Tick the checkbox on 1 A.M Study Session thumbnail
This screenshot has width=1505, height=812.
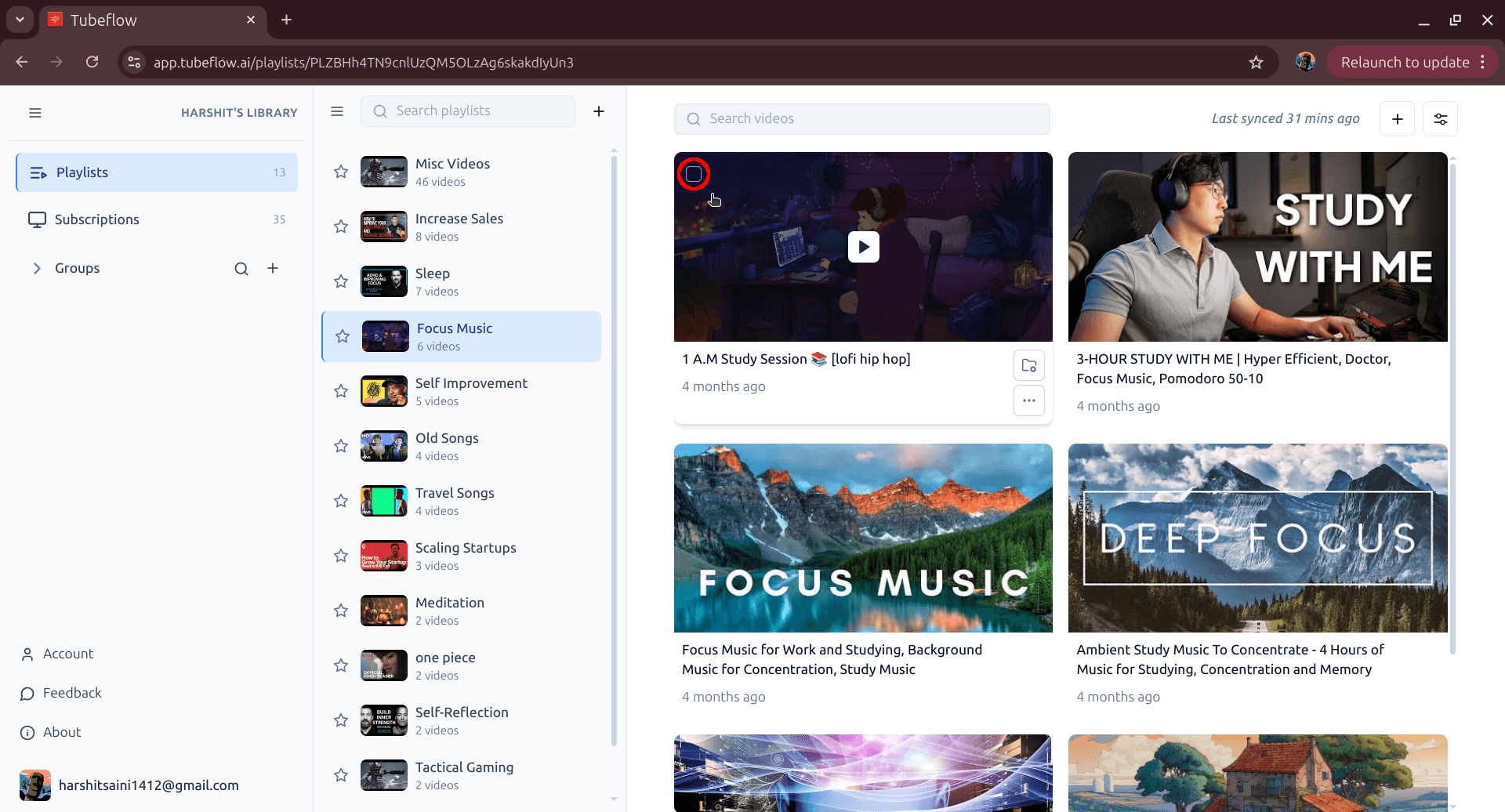click(x=694, y=173)
